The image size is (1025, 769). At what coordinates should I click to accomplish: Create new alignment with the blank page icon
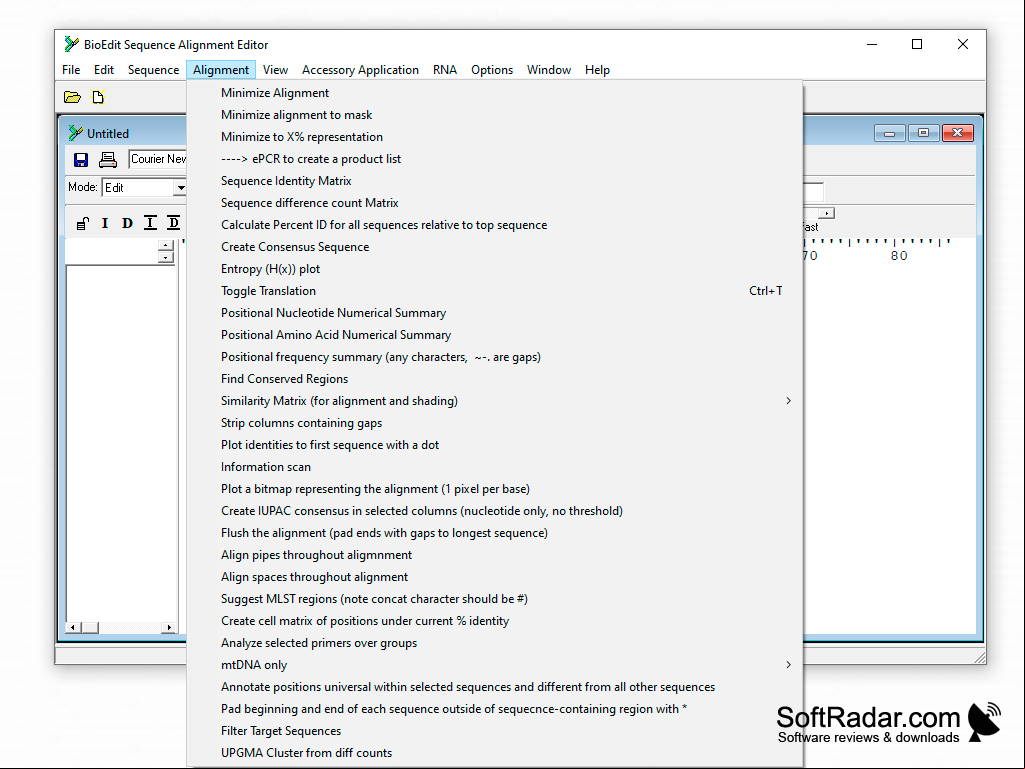[98, 97]
